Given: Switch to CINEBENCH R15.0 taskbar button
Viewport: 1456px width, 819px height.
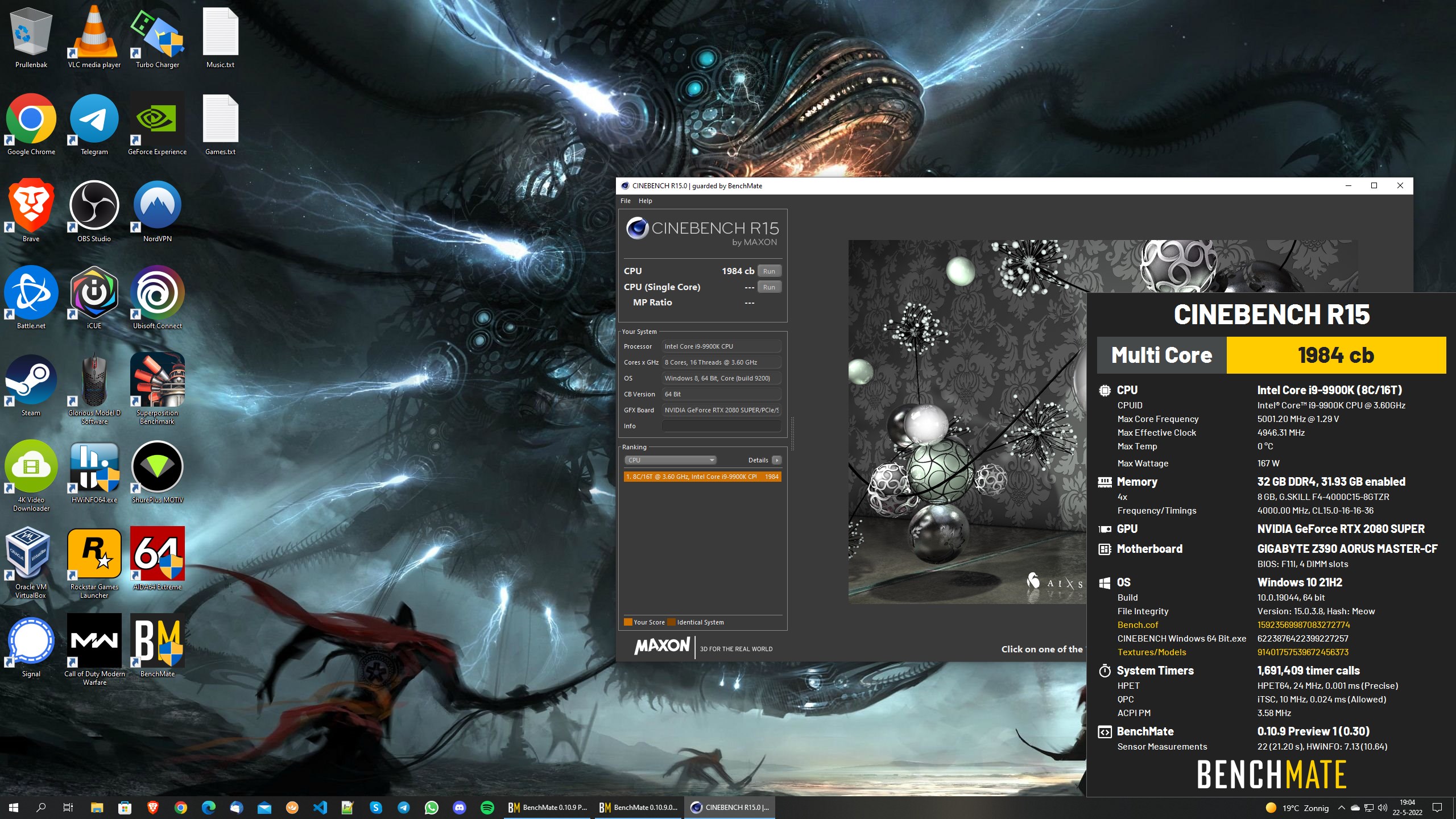Looking at the screenshot, I should [730, 807].
